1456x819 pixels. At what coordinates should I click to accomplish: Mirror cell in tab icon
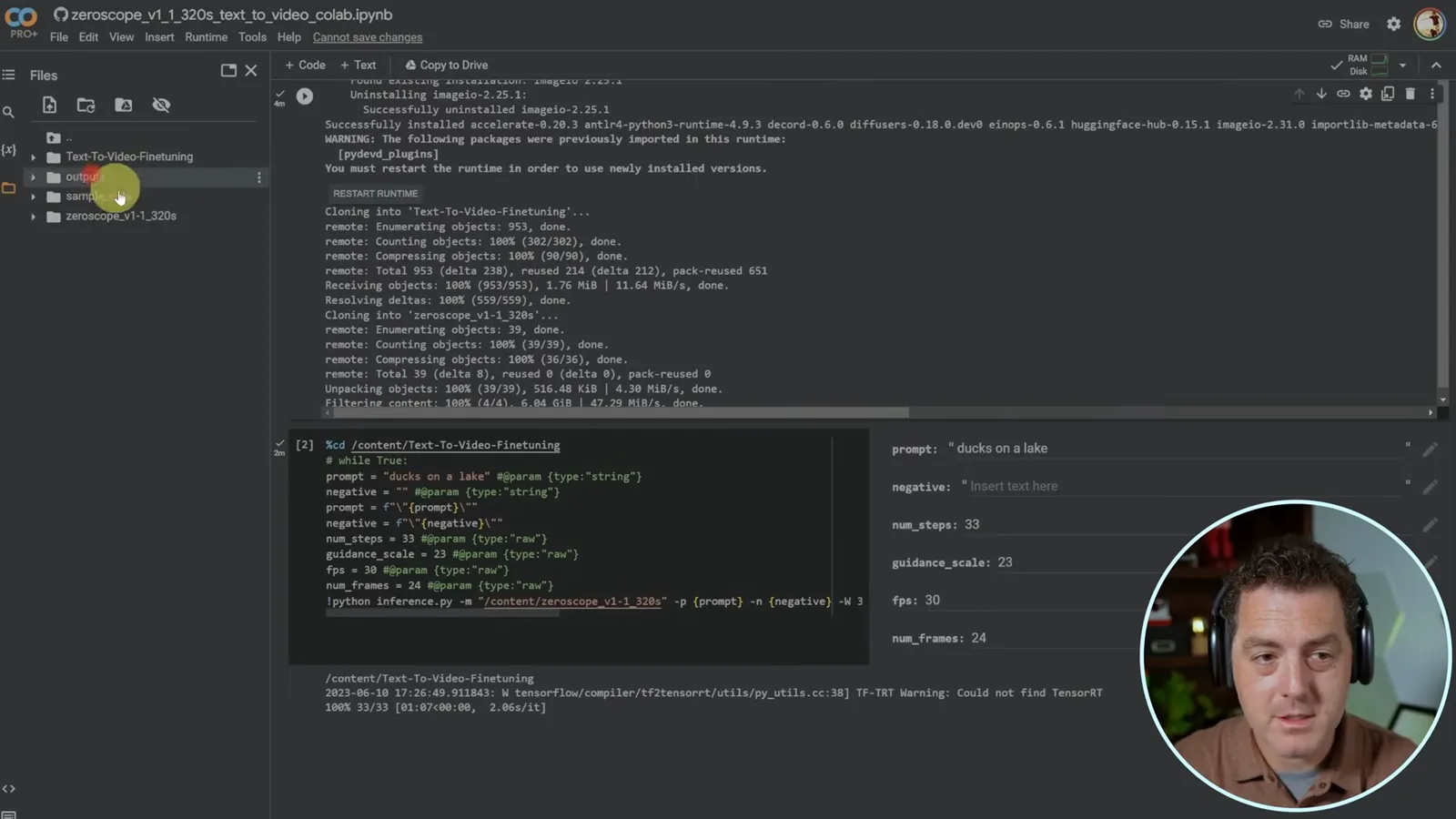tap(1388, 94)
